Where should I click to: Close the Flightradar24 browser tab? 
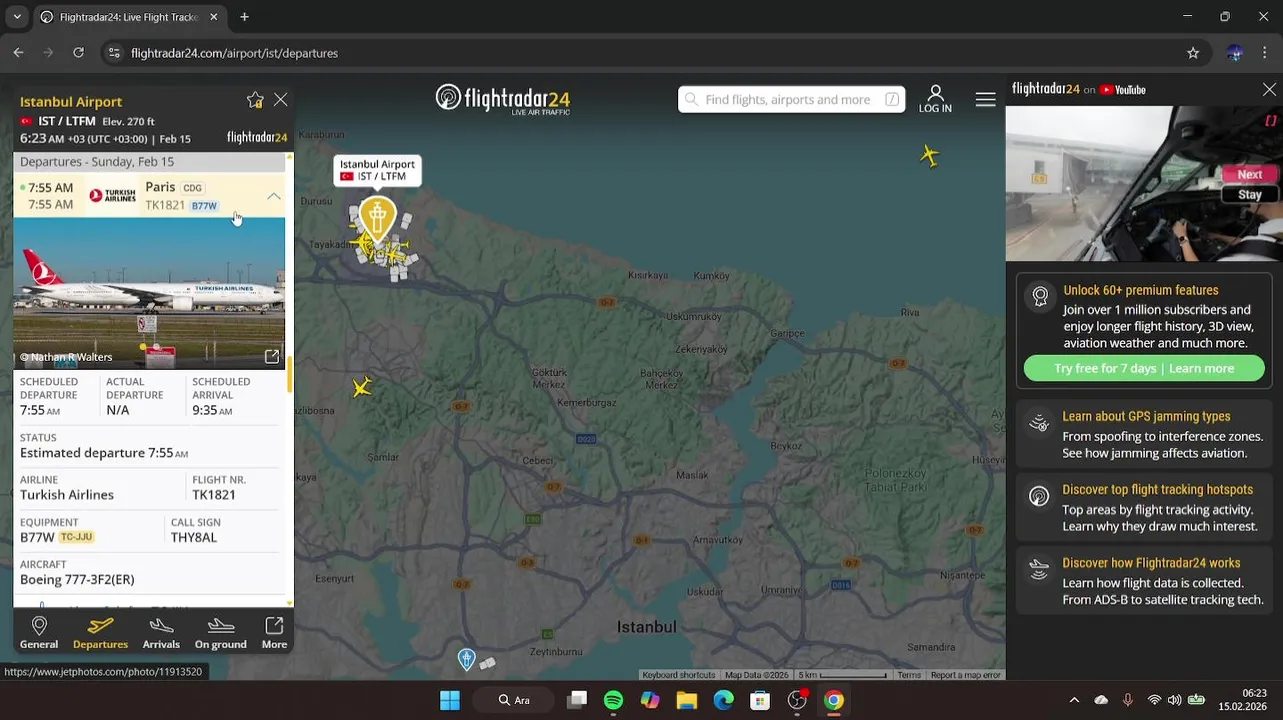click(214, 17)
